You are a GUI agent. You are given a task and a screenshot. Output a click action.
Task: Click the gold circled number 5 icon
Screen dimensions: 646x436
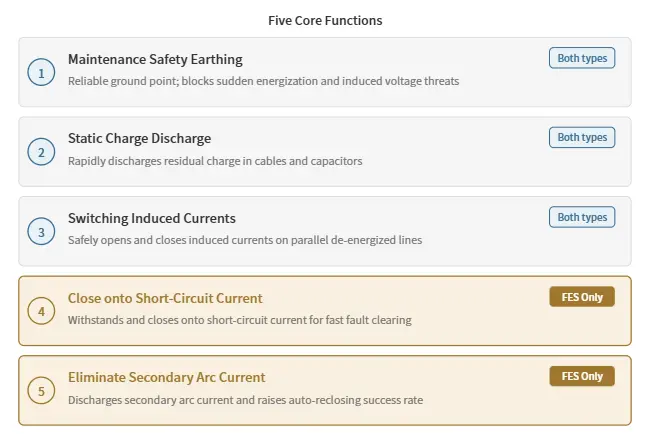(41, 391)
